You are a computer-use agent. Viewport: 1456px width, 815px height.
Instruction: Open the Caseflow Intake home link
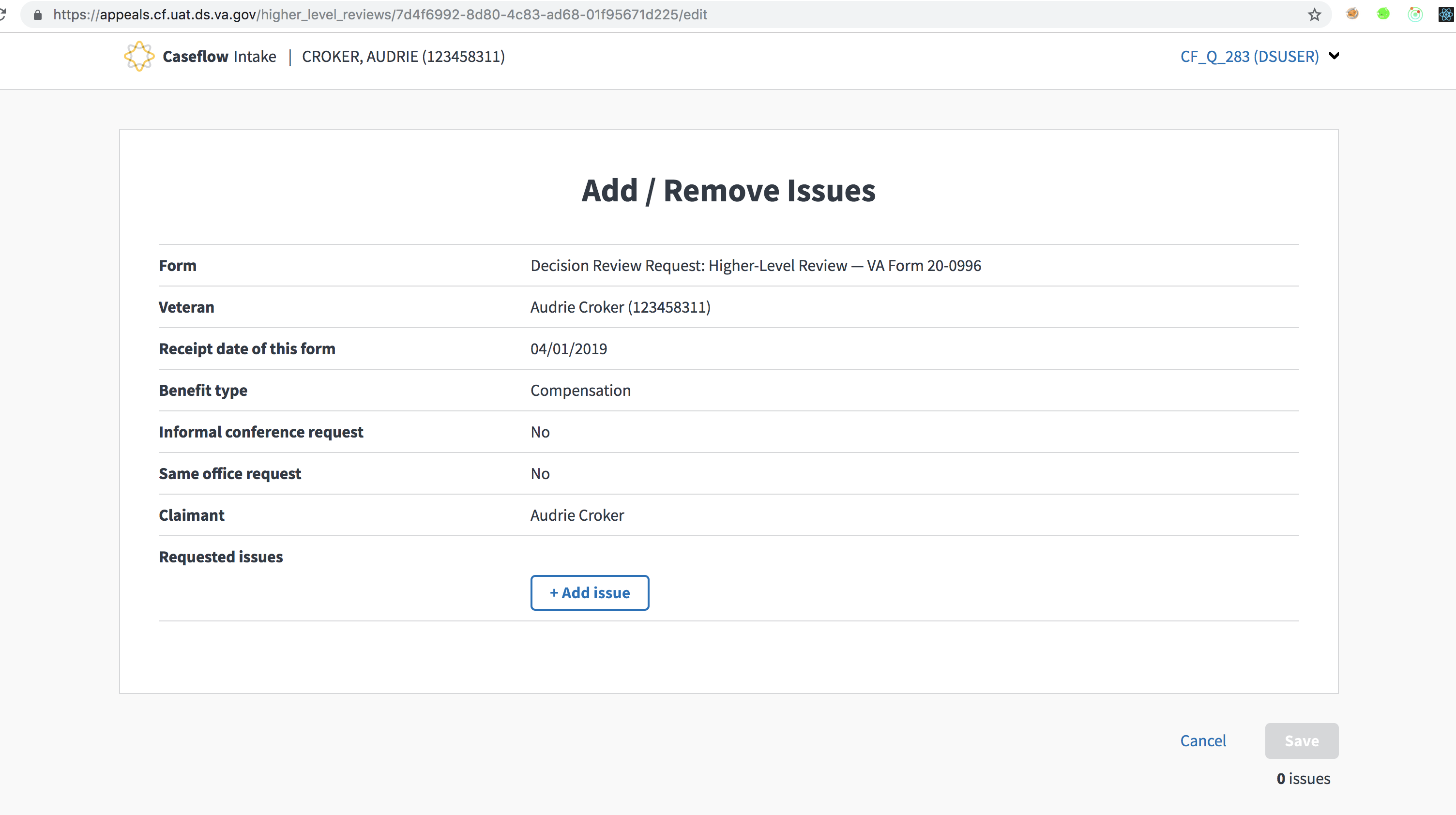pos(219,57)
